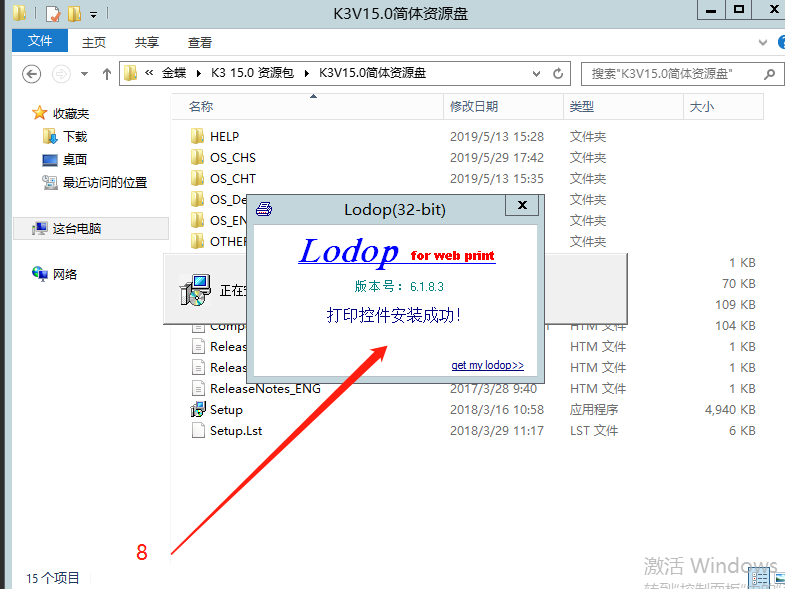This screenshot has width=785, height=589.
Task: Open the address bar history dropdown
Action: (536, 74)
